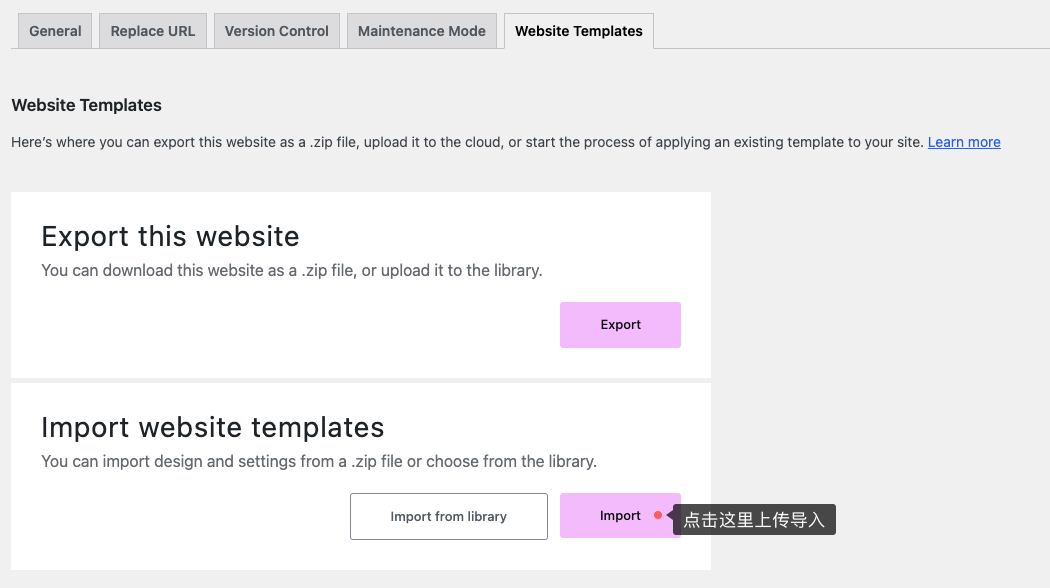Click the Import website templates heading
The image size is (1050, 588).
[x=212, y=427]
